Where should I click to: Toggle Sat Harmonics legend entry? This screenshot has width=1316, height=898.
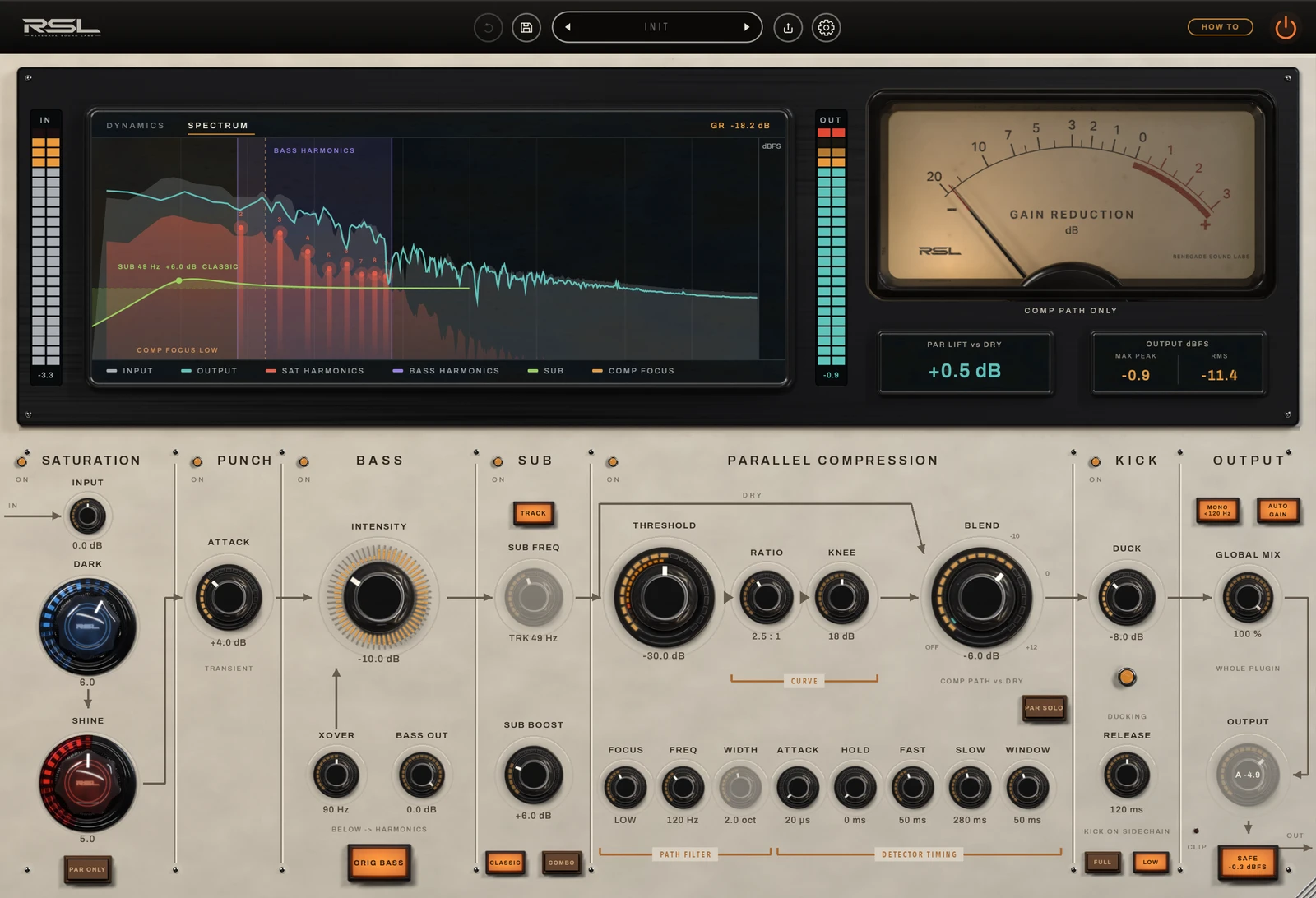314,371
